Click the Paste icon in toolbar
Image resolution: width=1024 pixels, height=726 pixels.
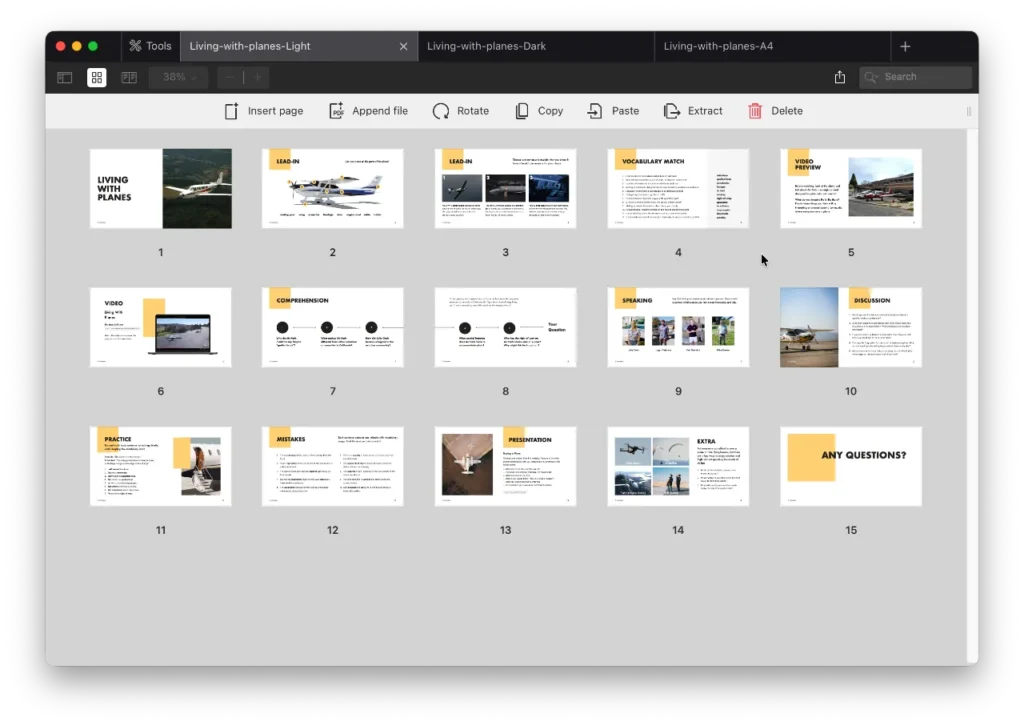click(595, 111)
